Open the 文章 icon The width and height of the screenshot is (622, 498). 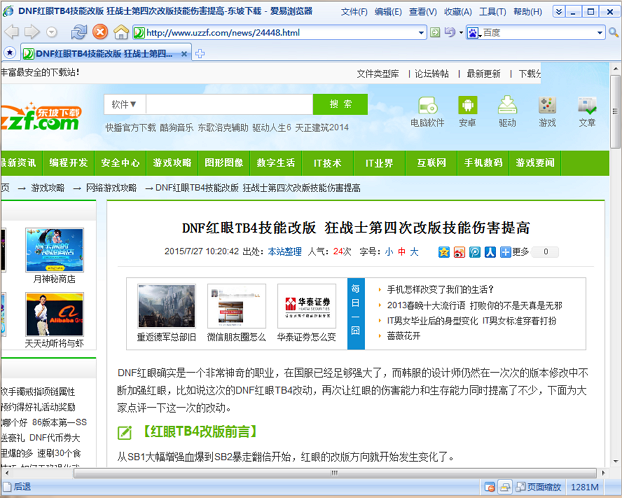click(587, 112)
